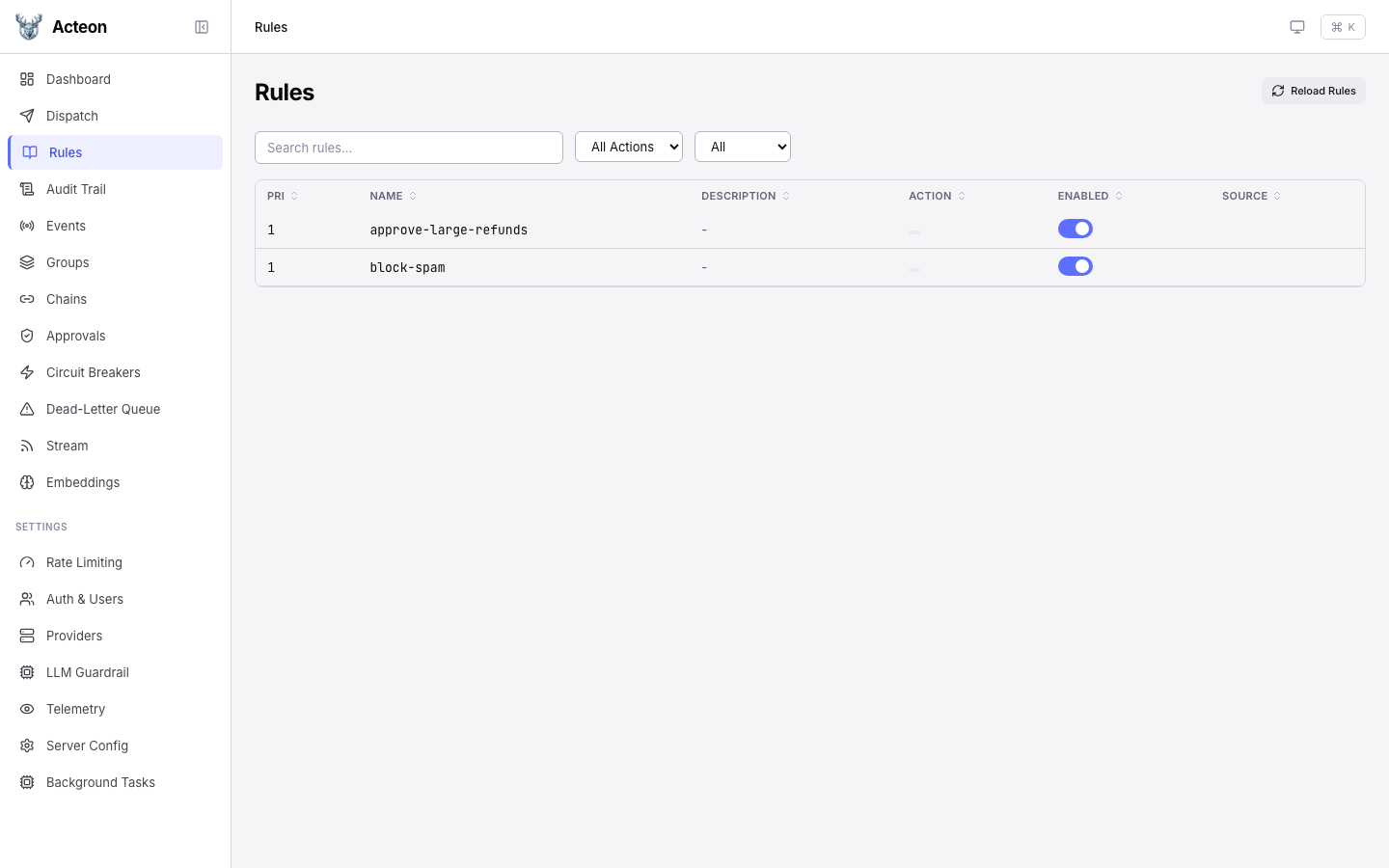This screenshot has width=1389, height=868.
Task: Open the All Actions filter dropdown
Action: click(x=629, y=147)
